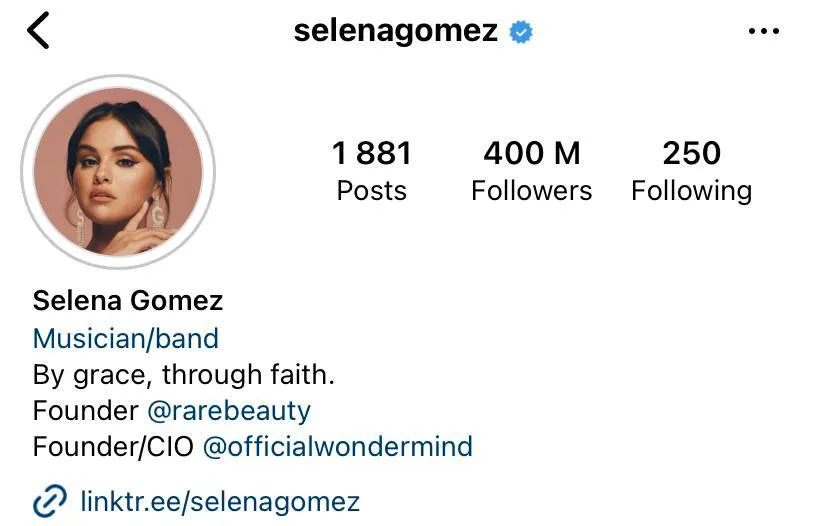828x526 pixels.
Task: Open the three-dot more options menu
Action: point(764,31)
